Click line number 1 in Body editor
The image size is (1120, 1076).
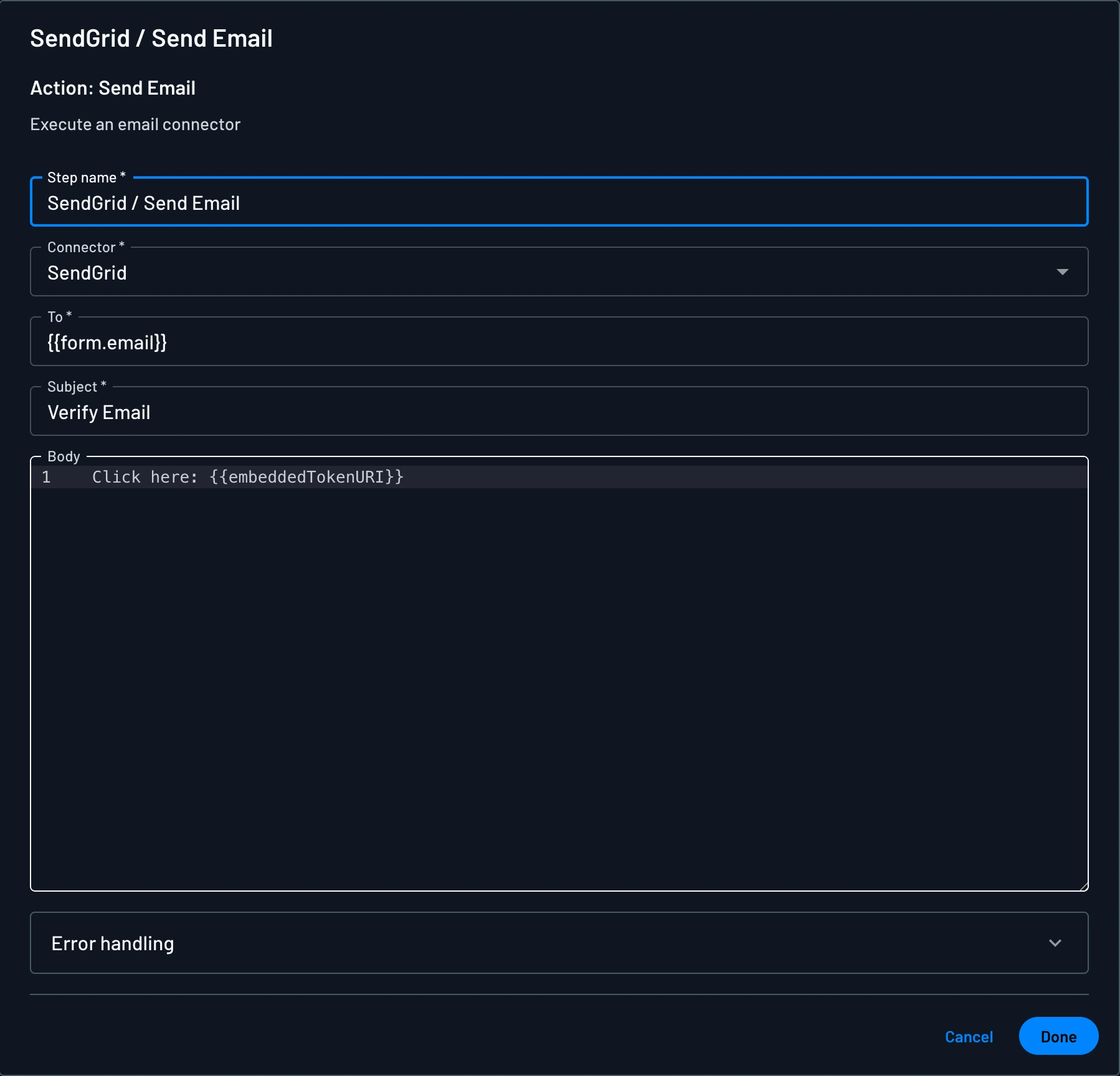[45, 477]
